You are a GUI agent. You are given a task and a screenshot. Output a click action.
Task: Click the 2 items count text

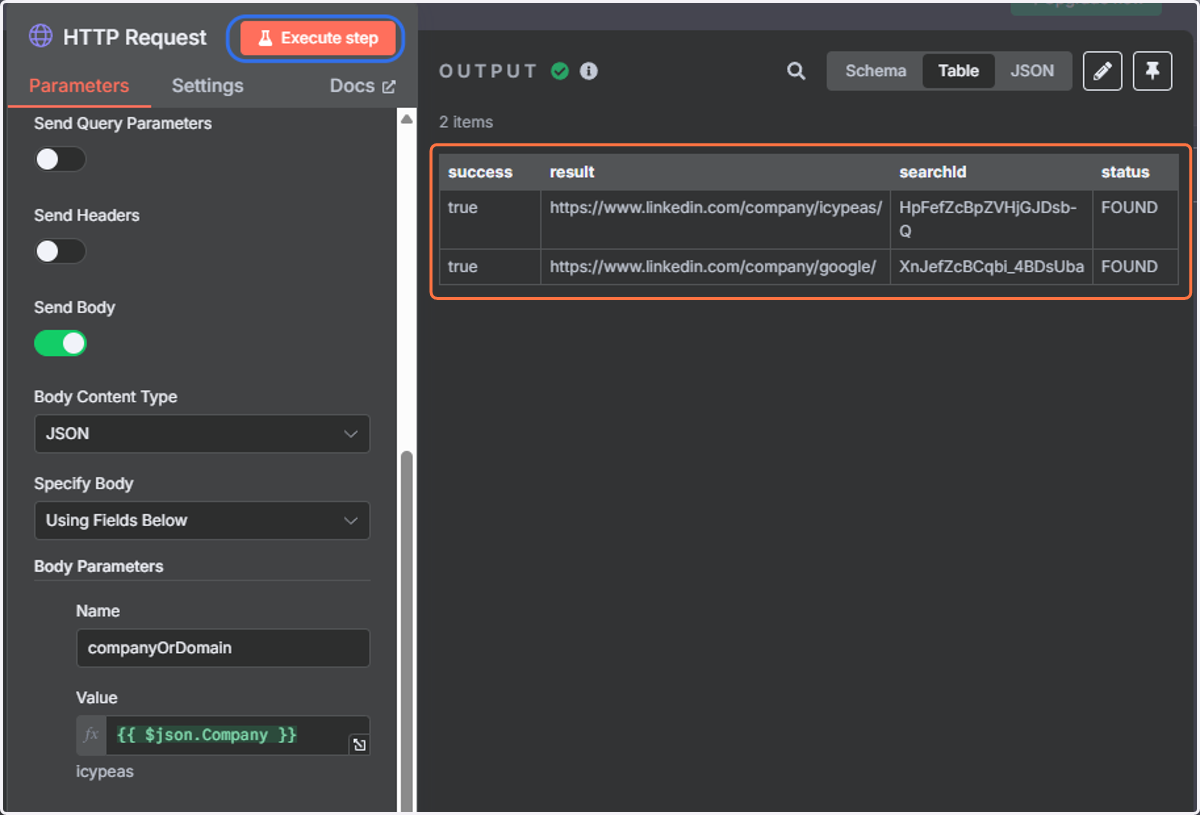466,122
